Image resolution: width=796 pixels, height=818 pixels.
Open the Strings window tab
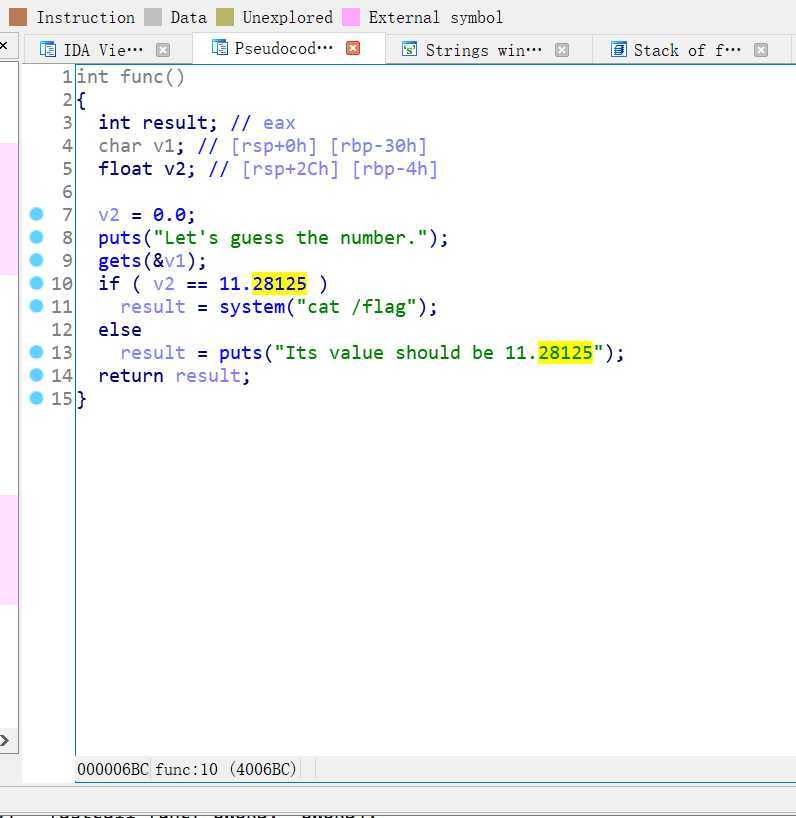[x=484, y=50]
